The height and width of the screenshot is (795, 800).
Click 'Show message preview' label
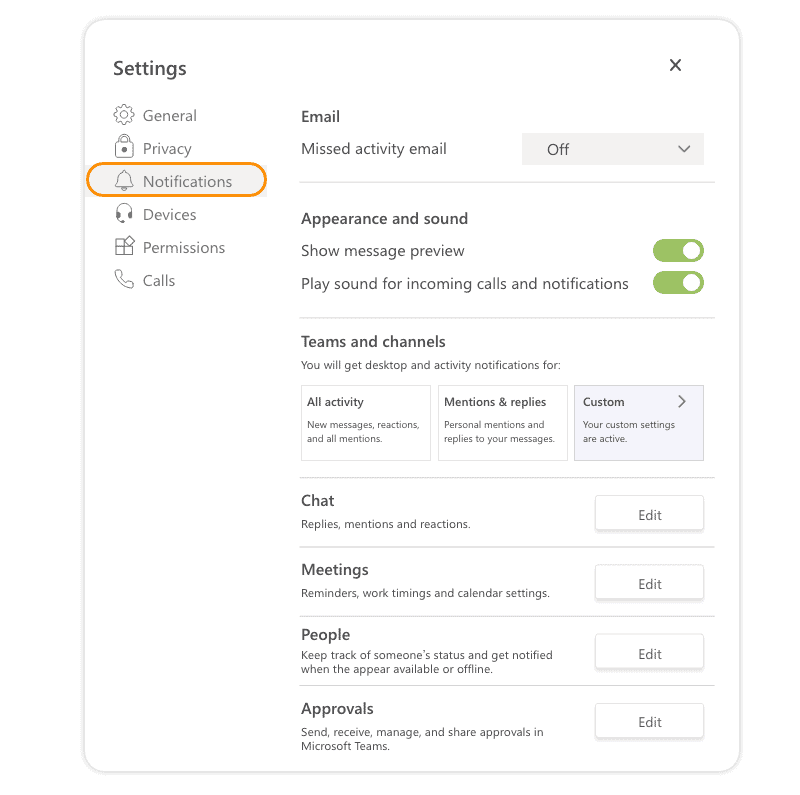383,251
